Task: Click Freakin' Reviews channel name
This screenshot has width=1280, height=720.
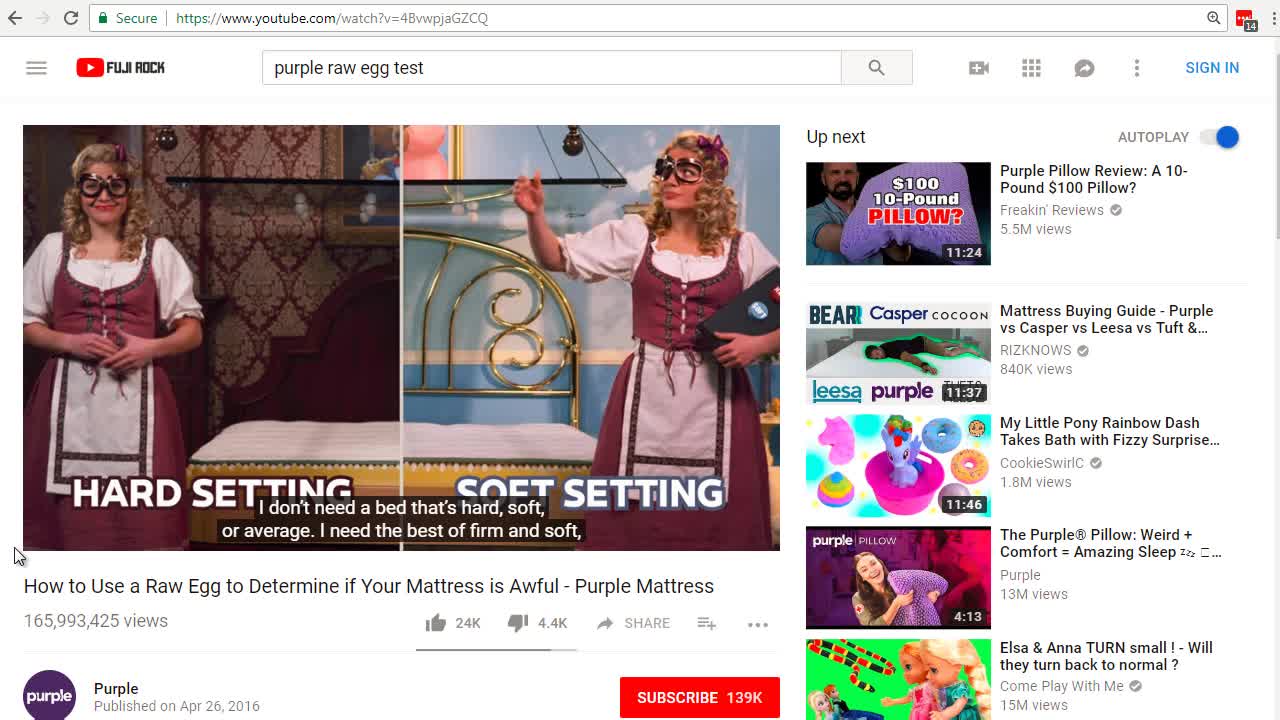Action: pos(1052,210)
